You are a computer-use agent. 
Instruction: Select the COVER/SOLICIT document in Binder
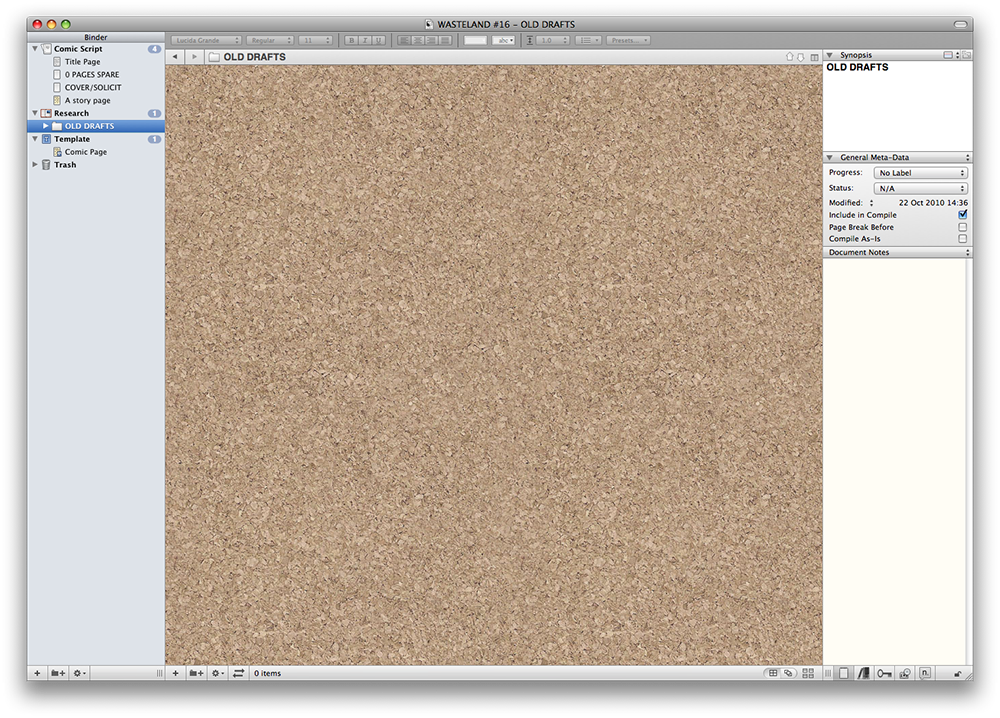coord(93,88)
